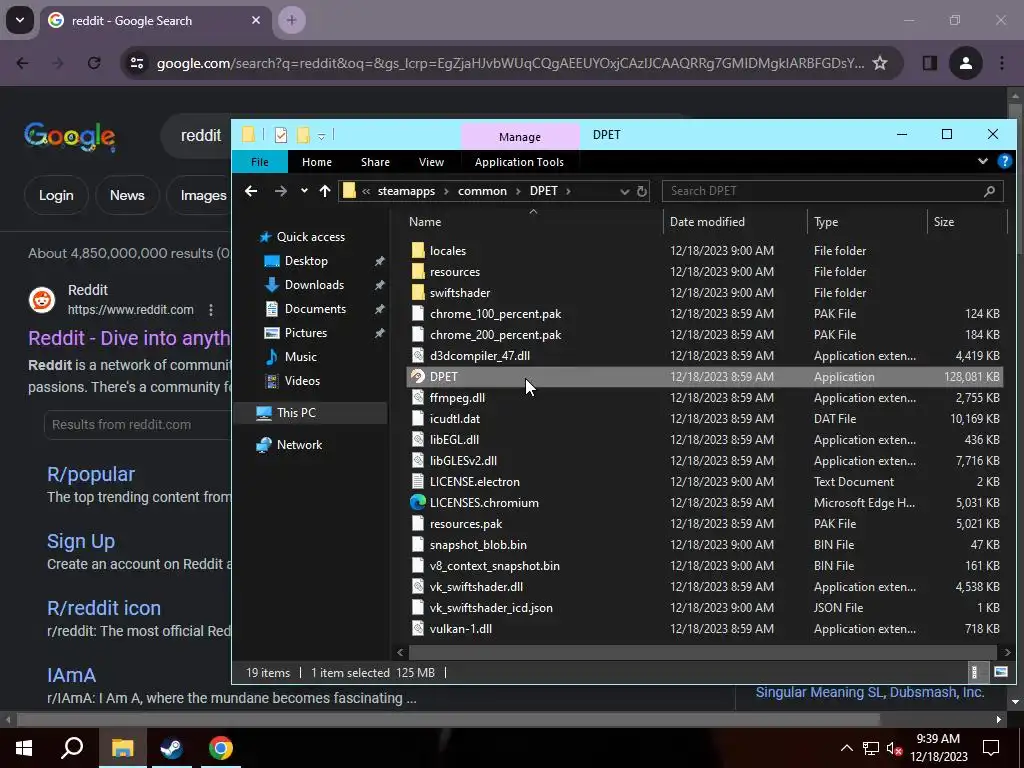This screenshot has height=768, width=1024.
Task: Open Chrome from the taskbar
Action: tap(221, 748)
